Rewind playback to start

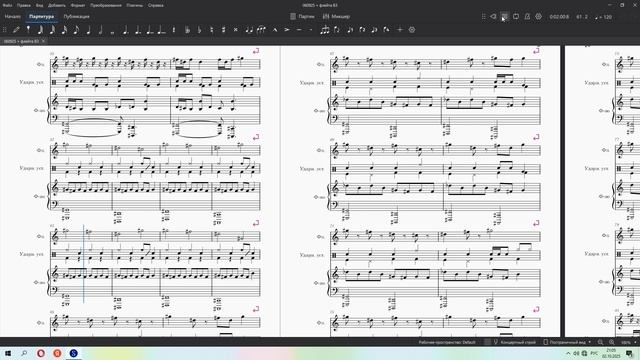(x=493, y=17)
